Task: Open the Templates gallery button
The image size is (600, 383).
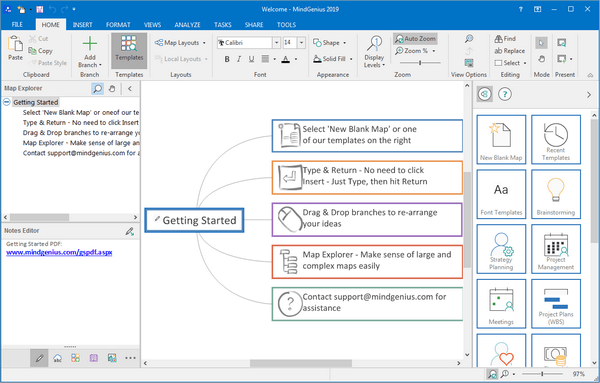Action: (129, 51)
